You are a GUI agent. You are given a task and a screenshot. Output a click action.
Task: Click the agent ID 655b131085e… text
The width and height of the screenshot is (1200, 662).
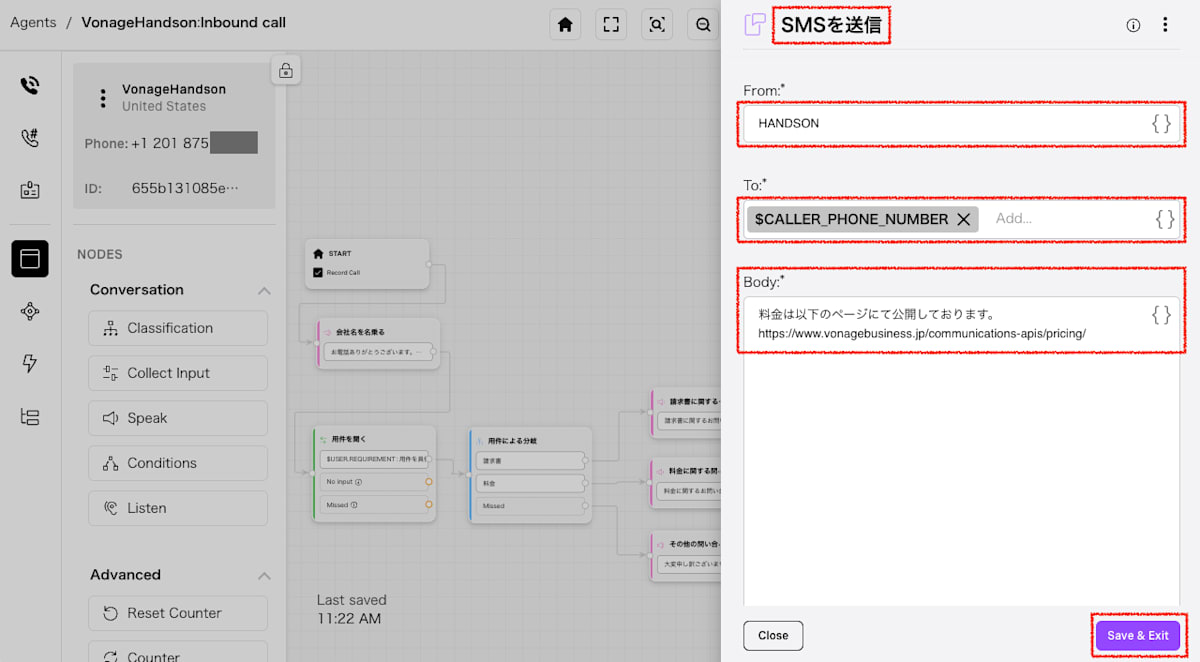pyautogui.click(x=185, y=188)
